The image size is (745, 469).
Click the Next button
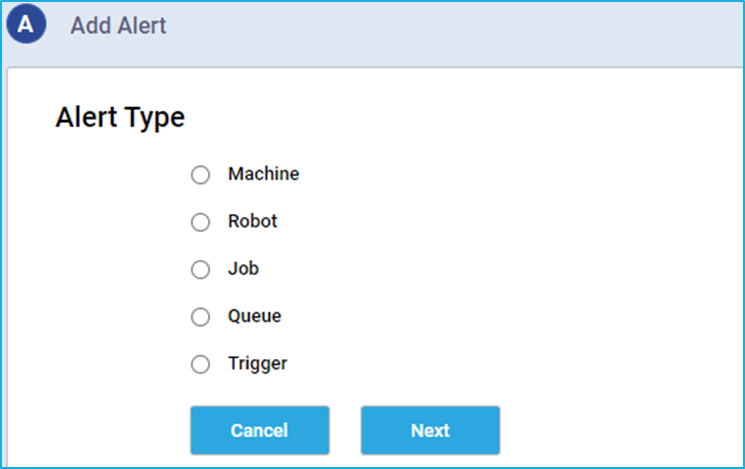pos(430,430)
